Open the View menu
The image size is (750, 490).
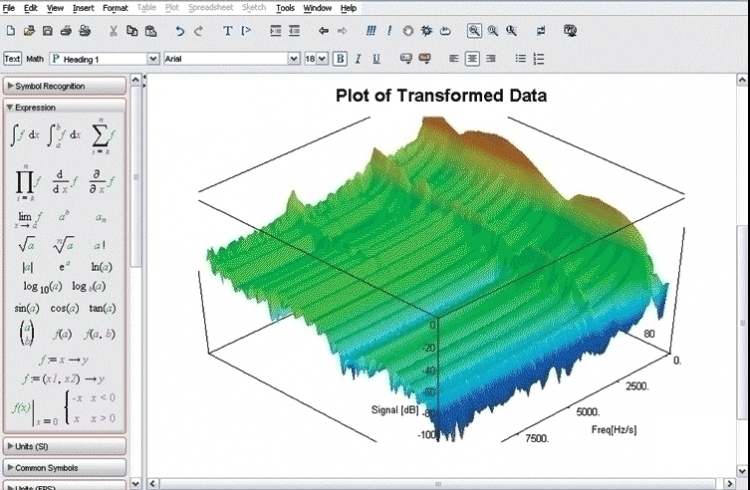(55, 8)
